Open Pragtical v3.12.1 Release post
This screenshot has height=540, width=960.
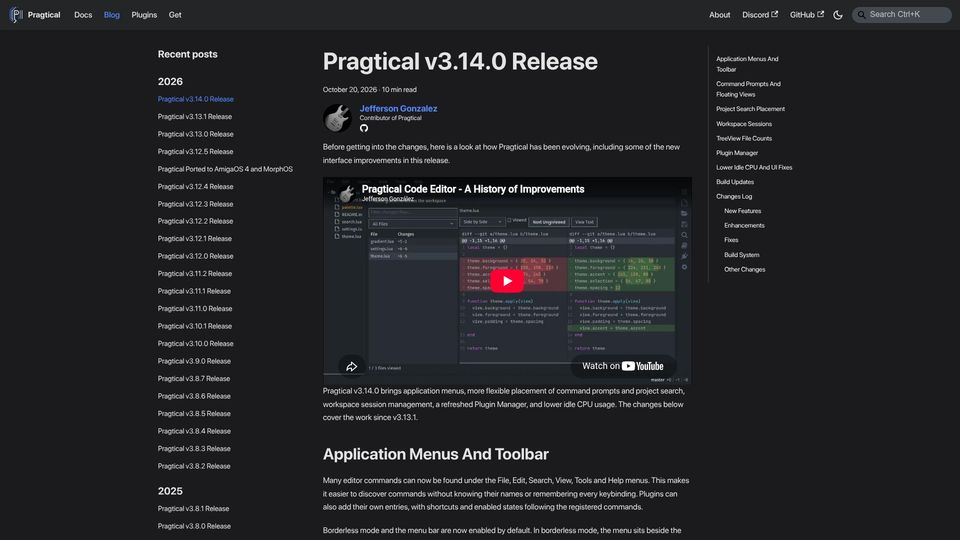(195, 239)
